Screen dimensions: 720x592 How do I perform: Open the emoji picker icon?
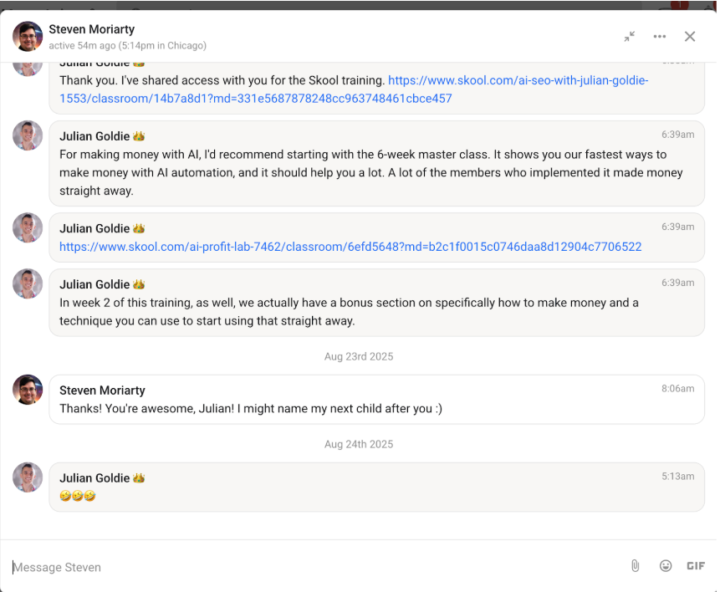(x=665, y=566)
